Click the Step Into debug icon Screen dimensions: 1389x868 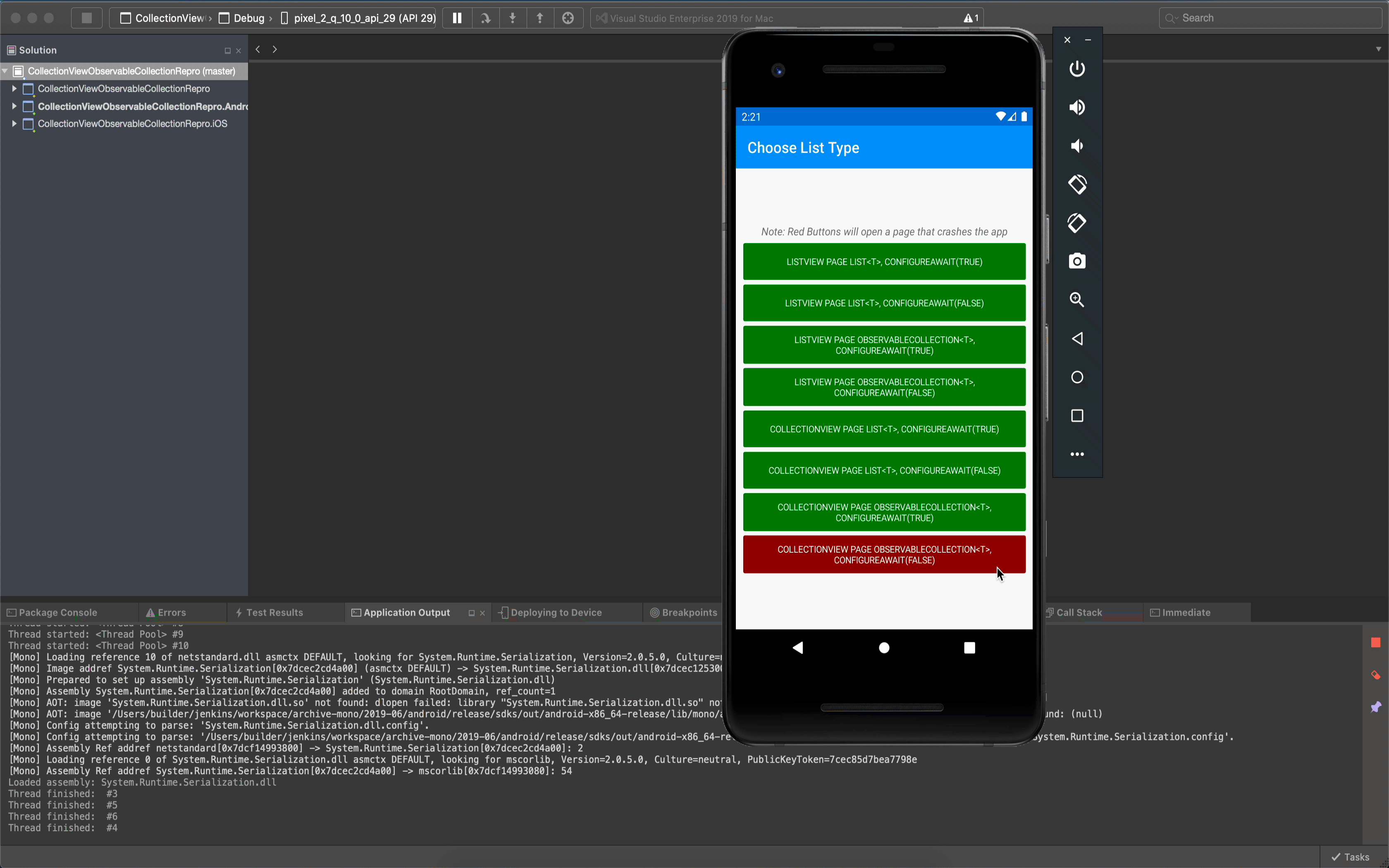513,18
